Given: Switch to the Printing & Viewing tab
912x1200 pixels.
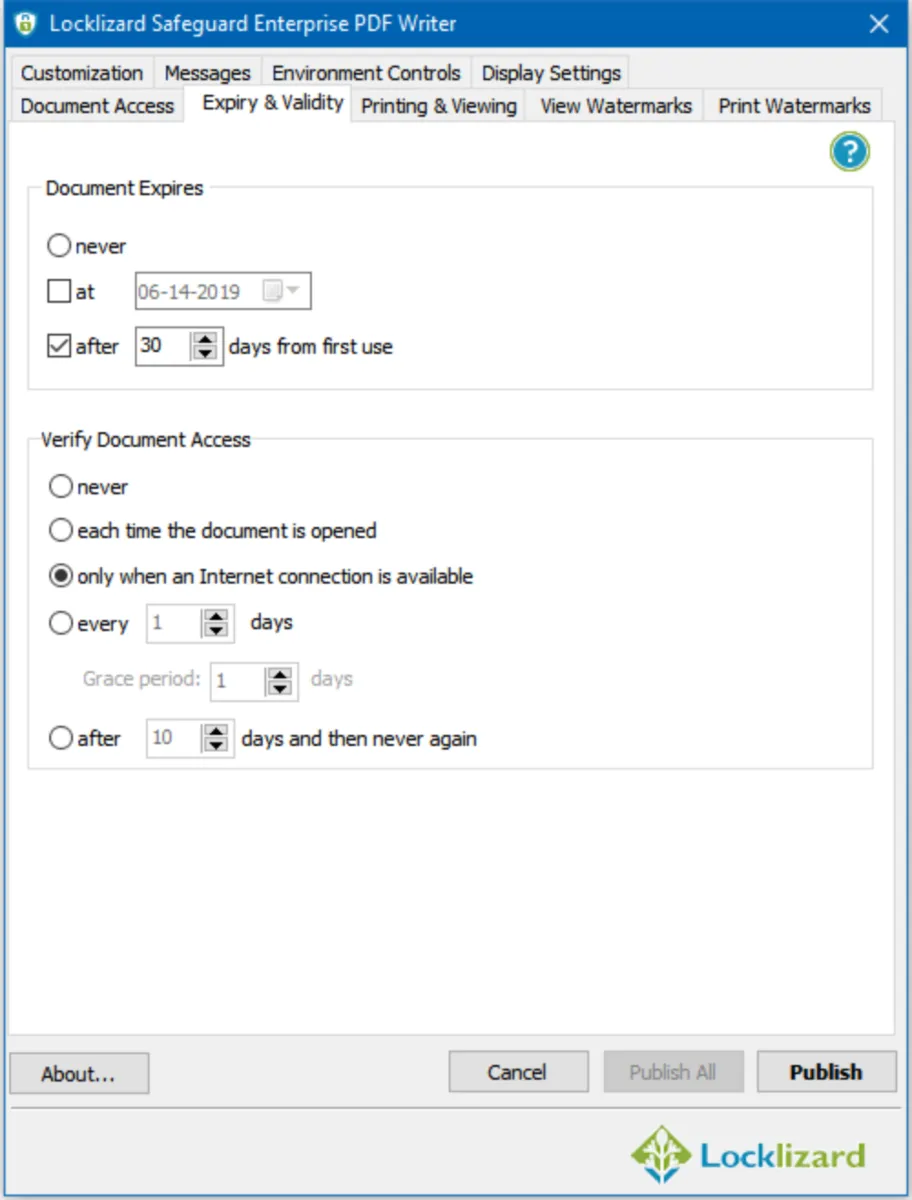Looking at the screenshot, I should [438, 106].
